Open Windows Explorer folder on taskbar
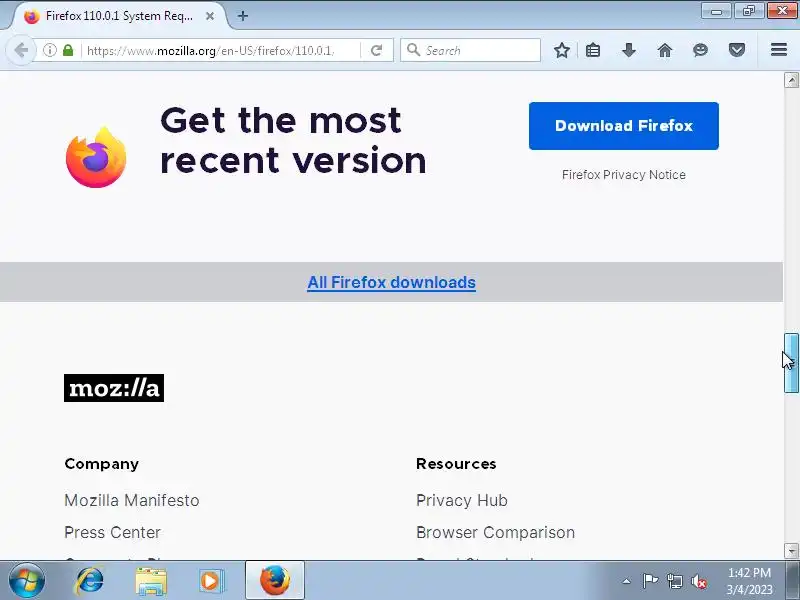 click(x=151, y=581)
